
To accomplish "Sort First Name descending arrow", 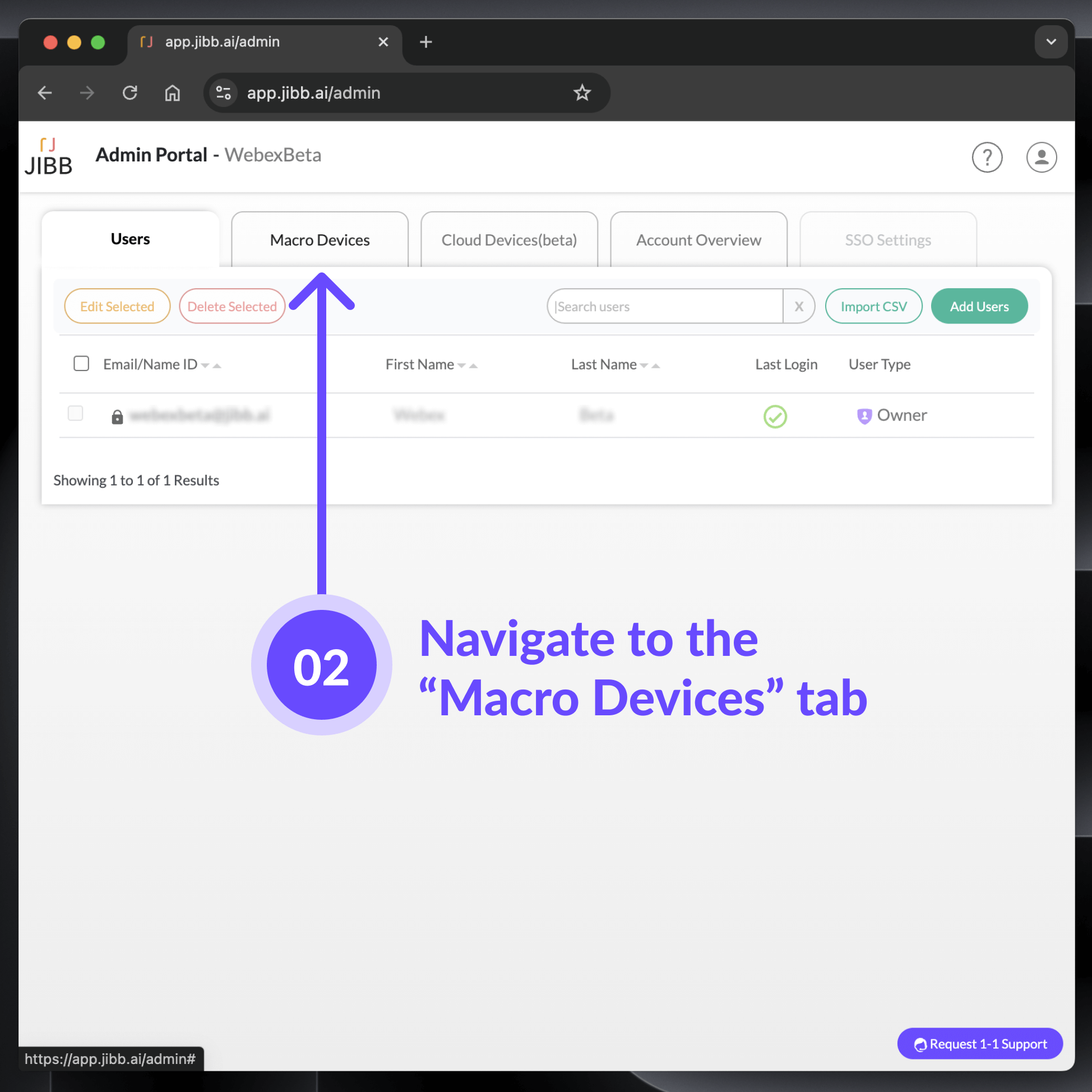I will point(461,365).
